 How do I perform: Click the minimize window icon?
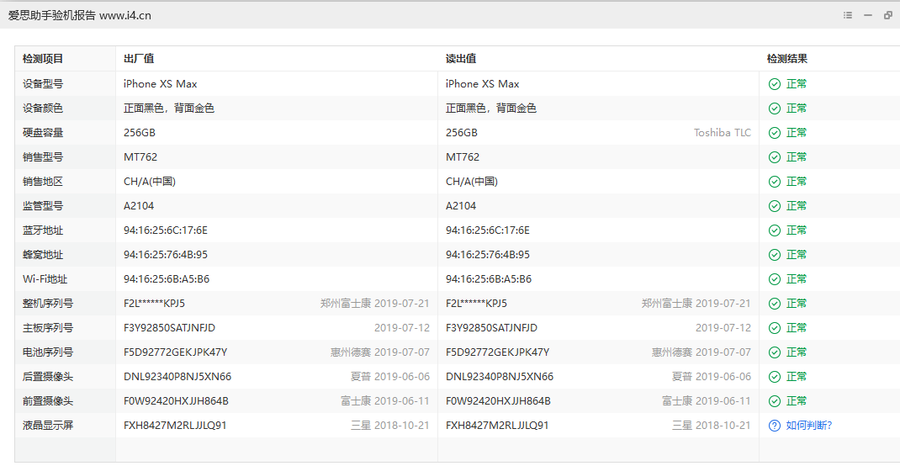(867, 15)
